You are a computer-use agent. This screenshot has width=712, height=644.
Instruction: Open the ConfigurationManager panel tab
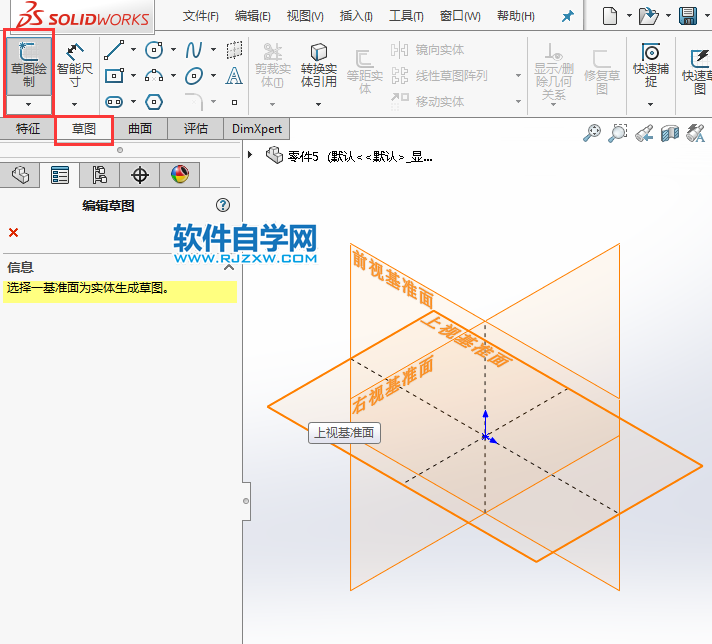point(100,175)
